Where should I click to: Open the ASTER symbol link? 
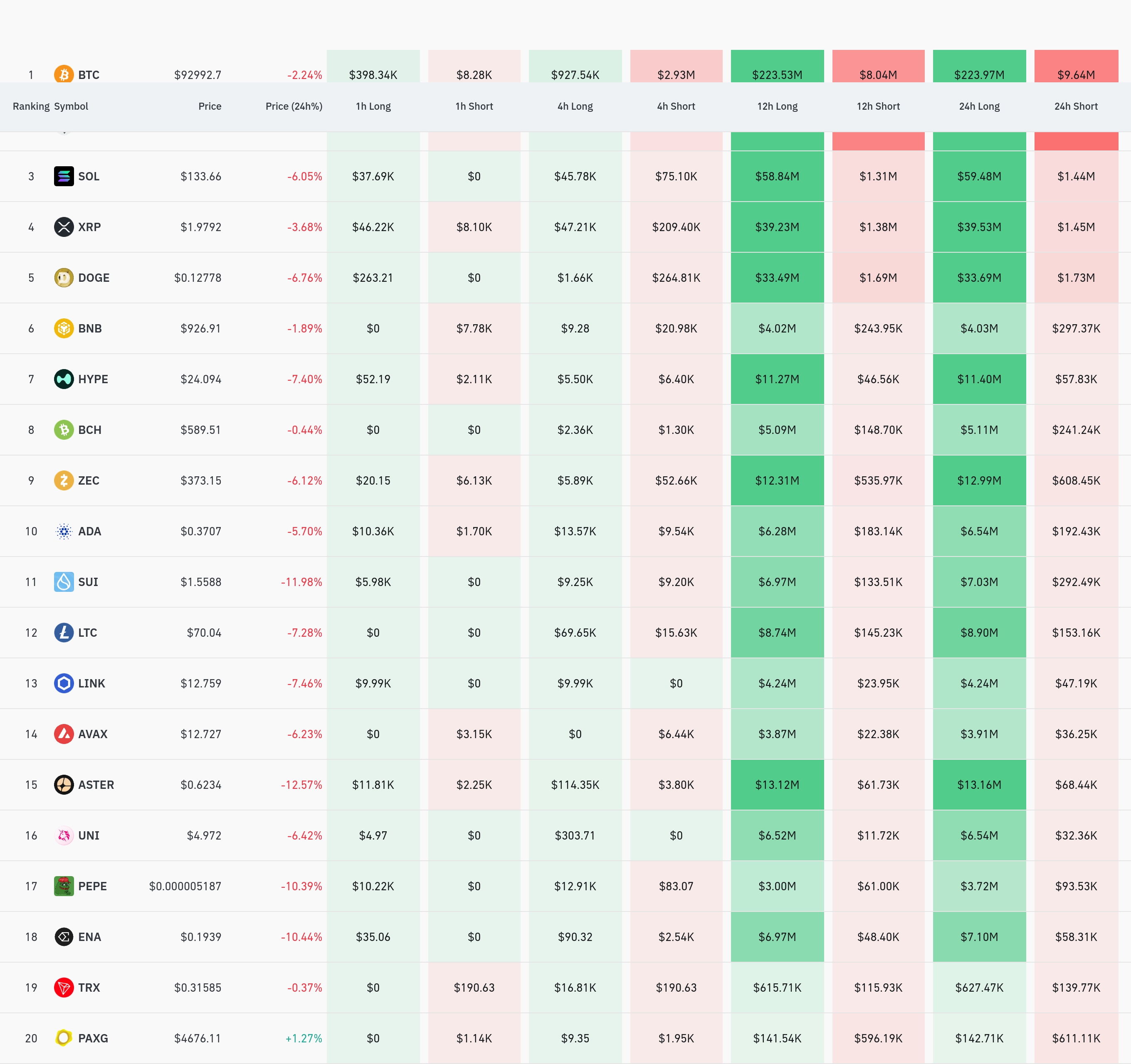pyautogui.click(x=96, y=785)
